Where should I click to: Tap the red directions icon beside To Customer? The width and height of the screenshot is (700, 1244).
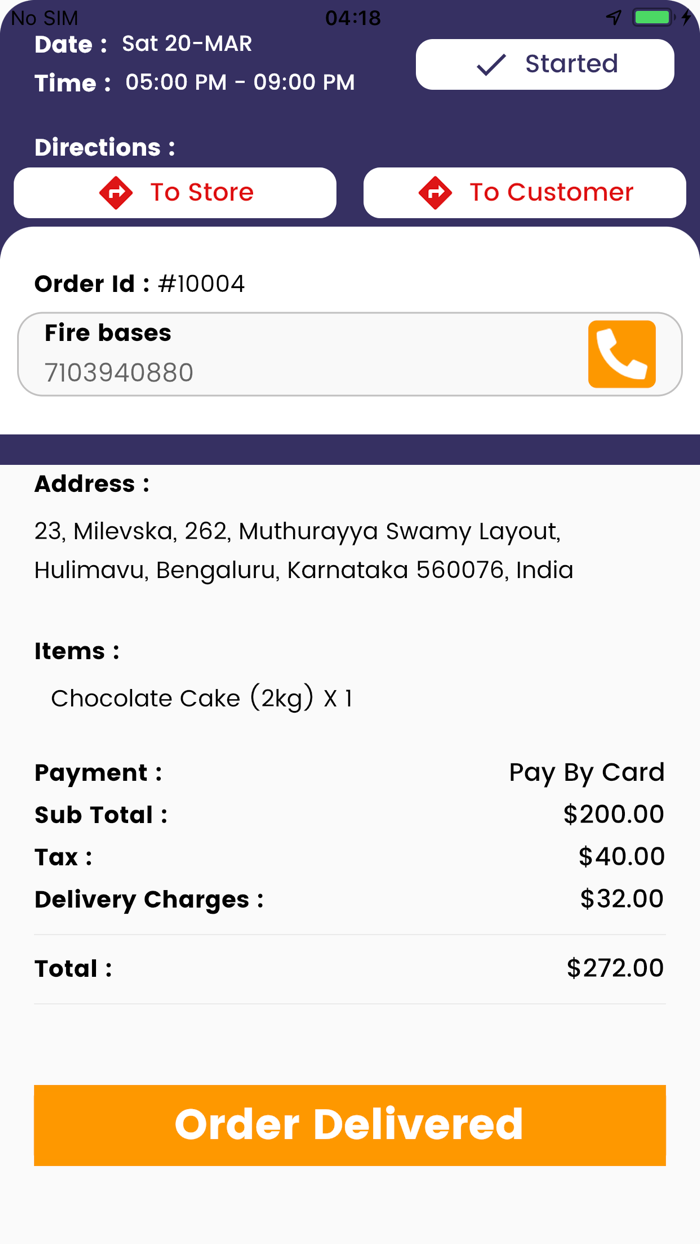point(437,192)
